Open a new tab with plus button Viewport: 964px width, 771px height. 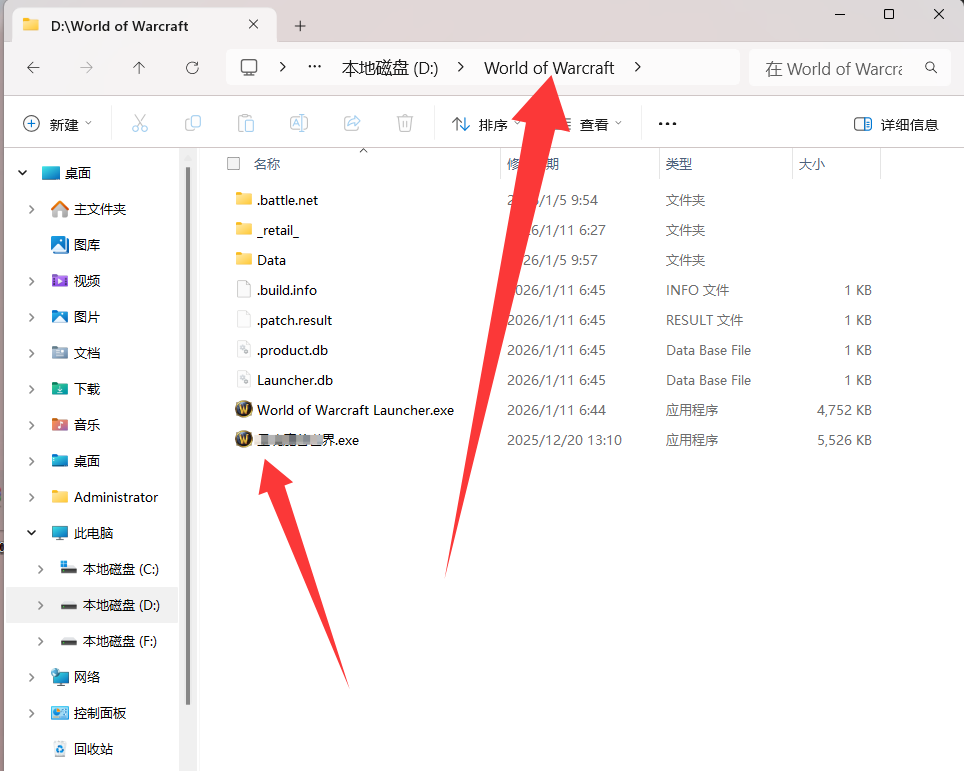[x=300, y=26]
